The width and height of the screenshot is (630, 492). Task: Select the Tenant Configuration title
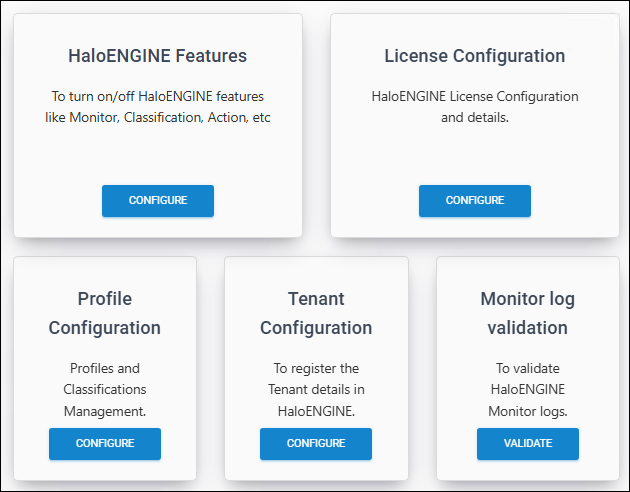(x=316, y=313)
